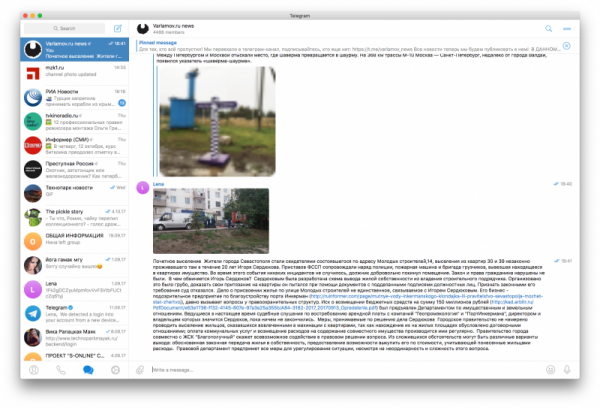Open the Технопарк новости chat
The height and width of the screenshot is (408, 600).
(75, 193)
